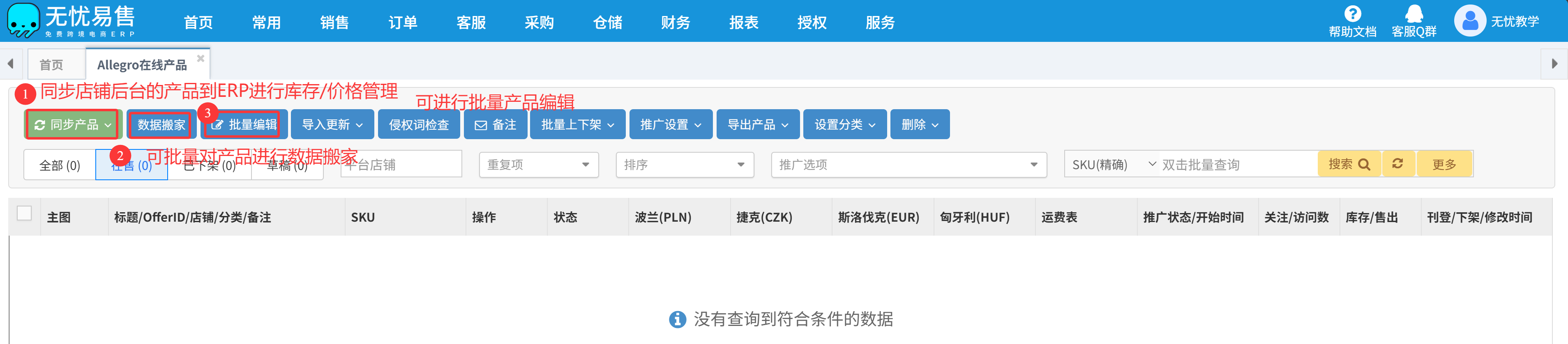Click the info icon beside 没有查询到符合条件的数据
Image resolution: width=1568 pixels, height=344 pixels.
click(x=678, y=319)
